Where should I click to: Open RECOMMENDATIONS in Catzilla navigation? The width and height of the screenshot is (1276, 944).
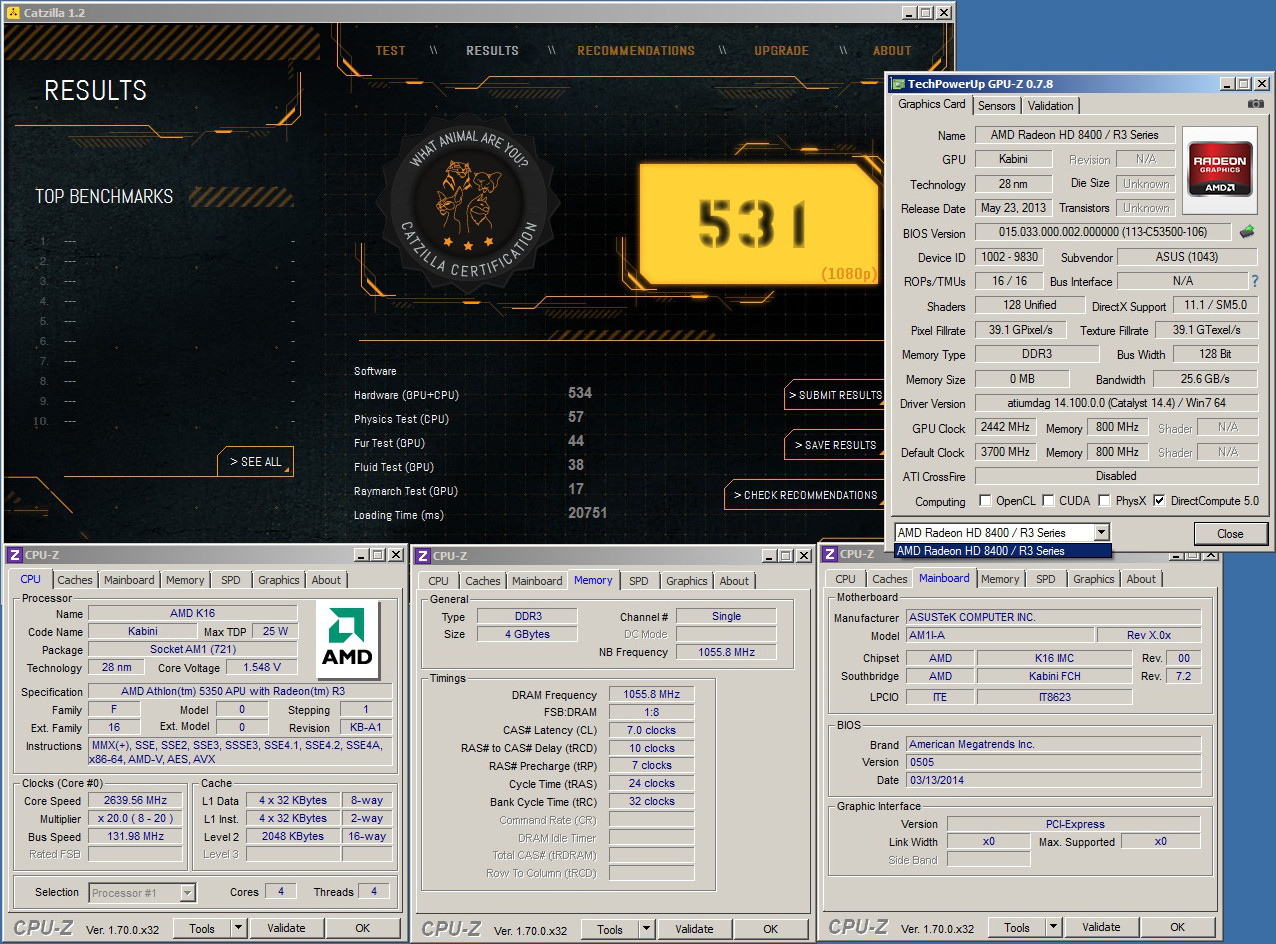coord(636,51)
